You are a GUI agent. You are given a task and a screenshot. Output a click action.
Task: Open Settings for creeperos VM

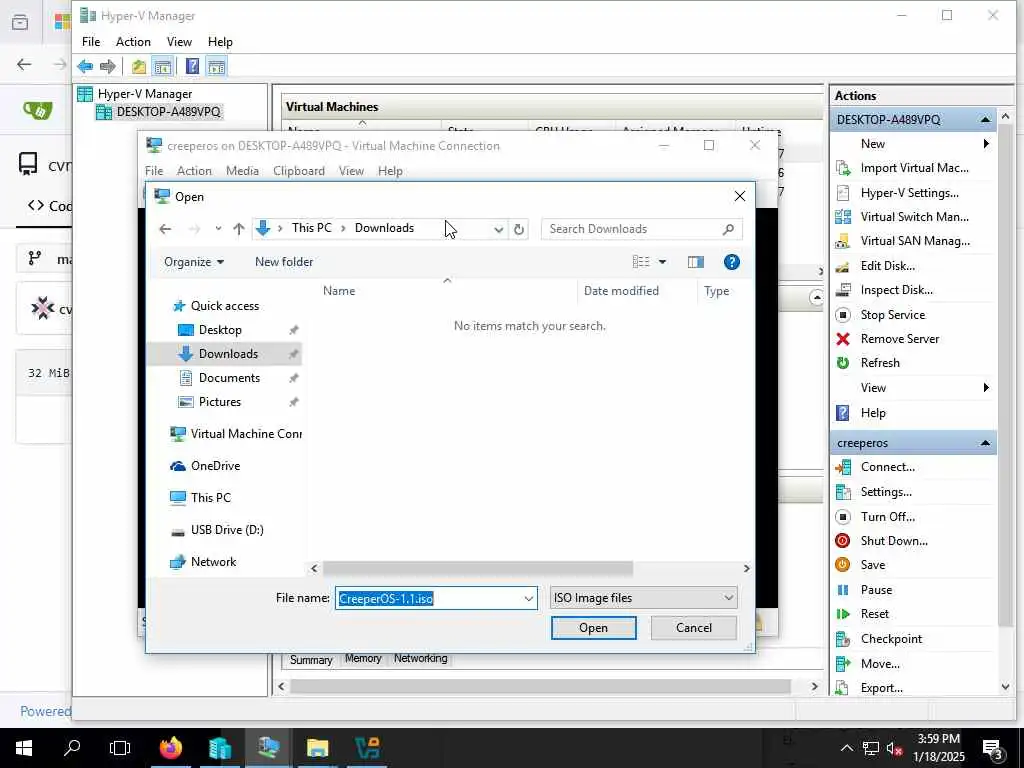pos(886,492)
